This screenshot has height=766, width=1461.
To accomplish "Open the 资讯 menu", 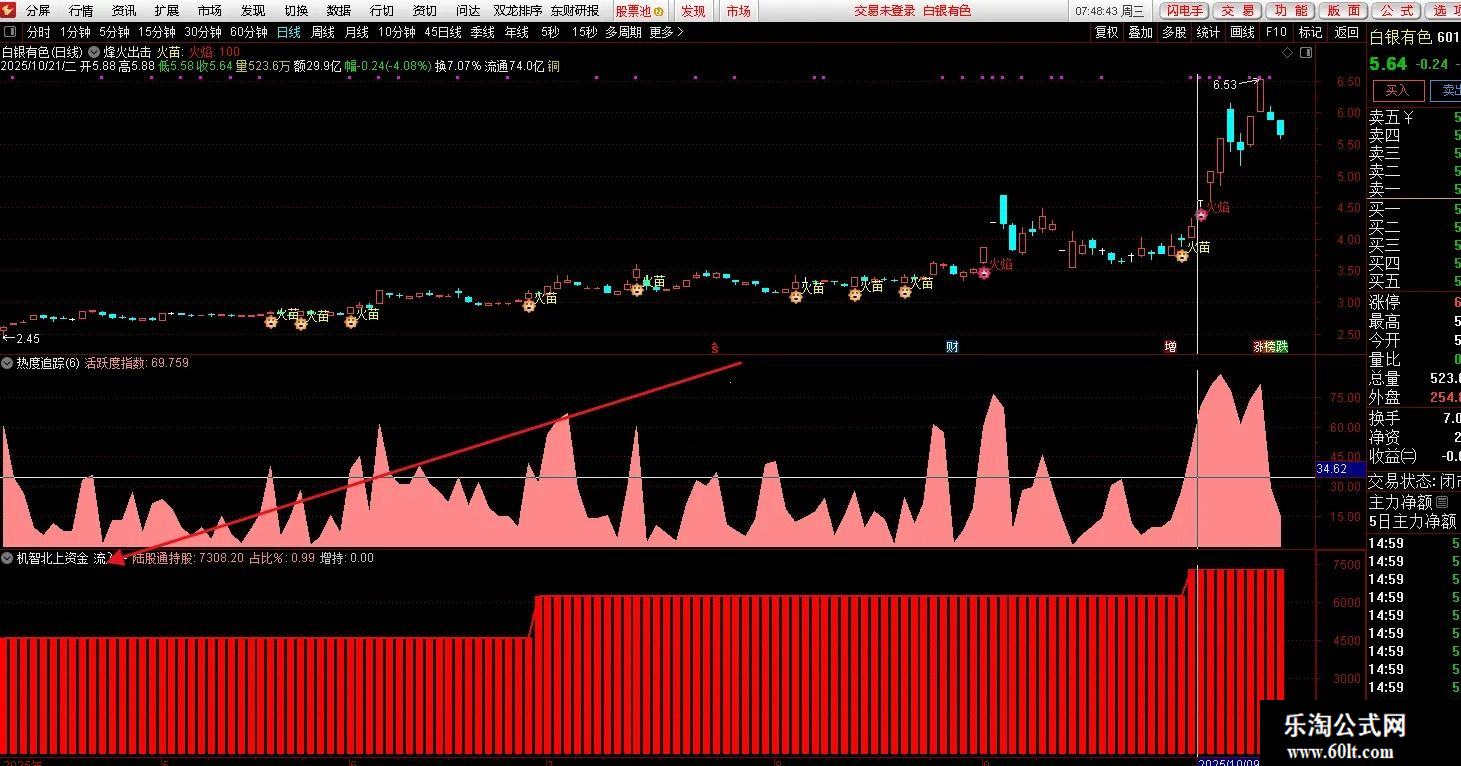I will [124, 11].
